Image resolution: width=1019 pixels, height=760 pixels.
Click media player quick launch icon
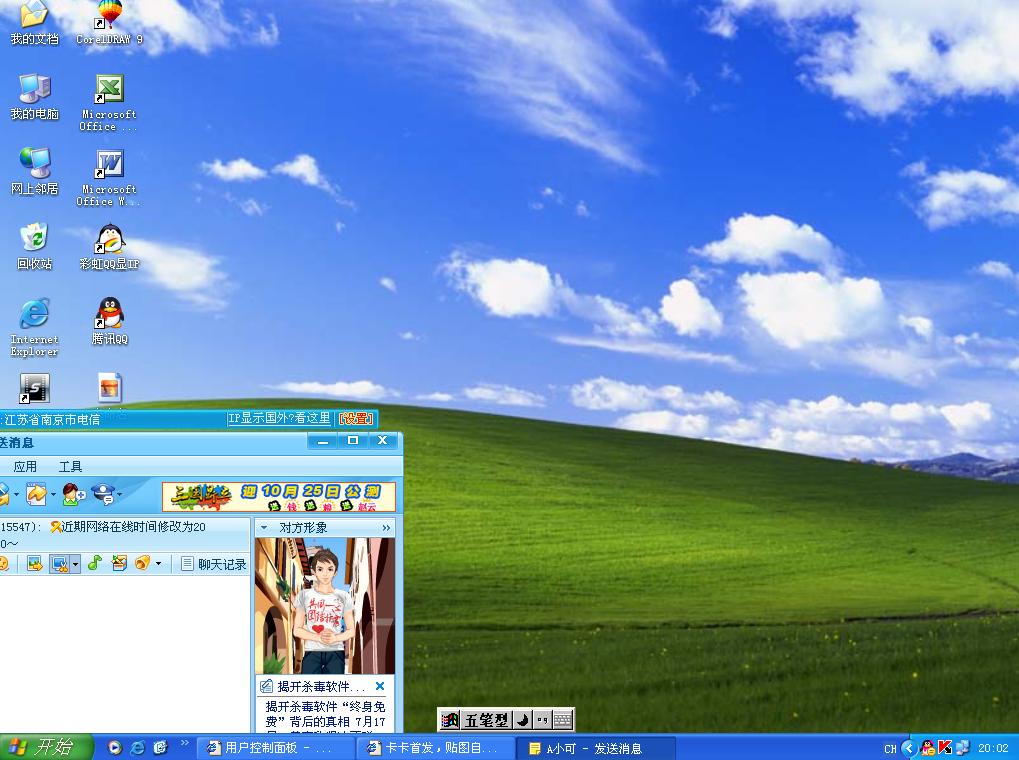point(115,748)
